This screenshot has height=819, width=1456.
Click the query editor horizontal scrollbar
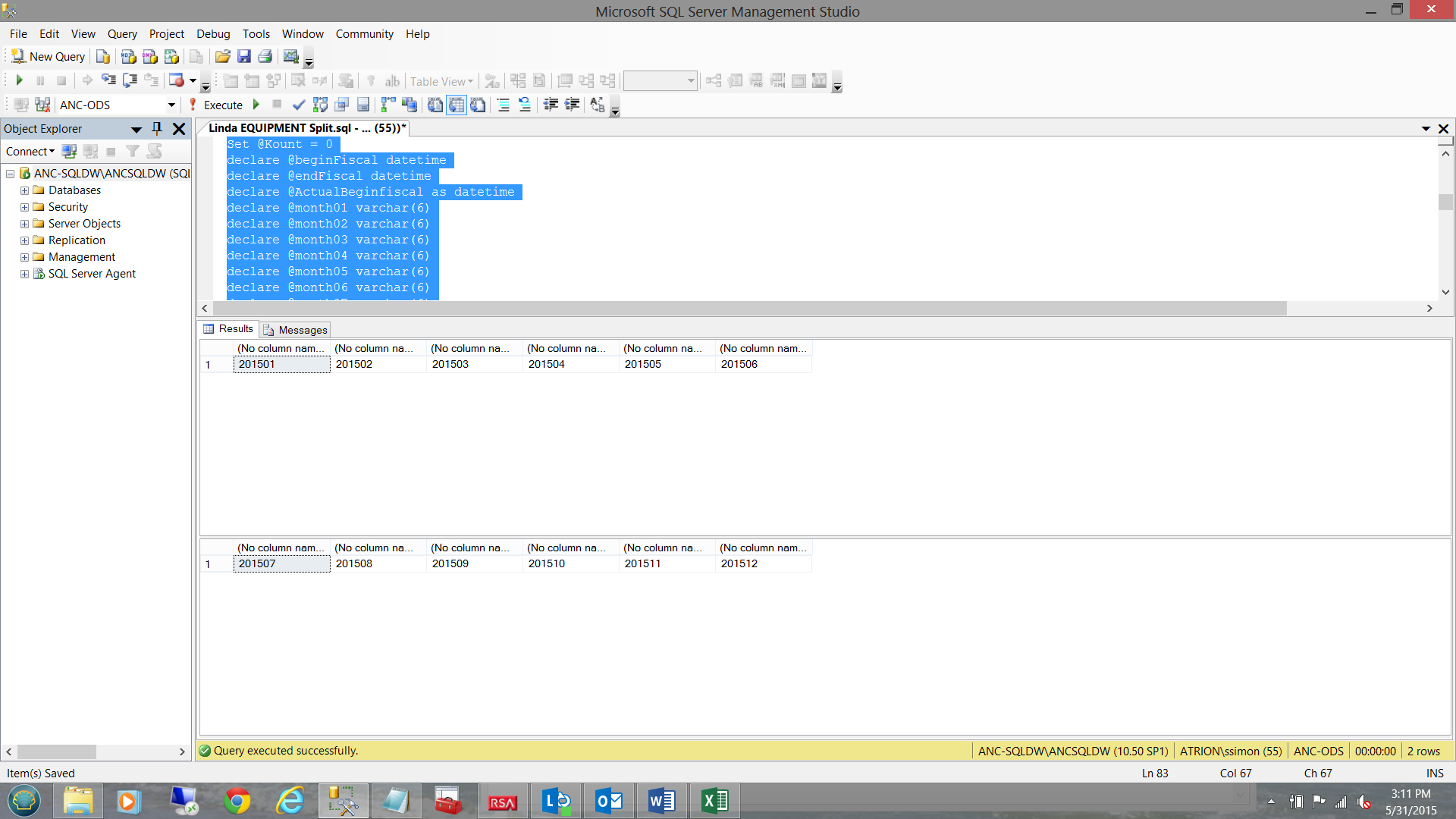tap(749, 309)
